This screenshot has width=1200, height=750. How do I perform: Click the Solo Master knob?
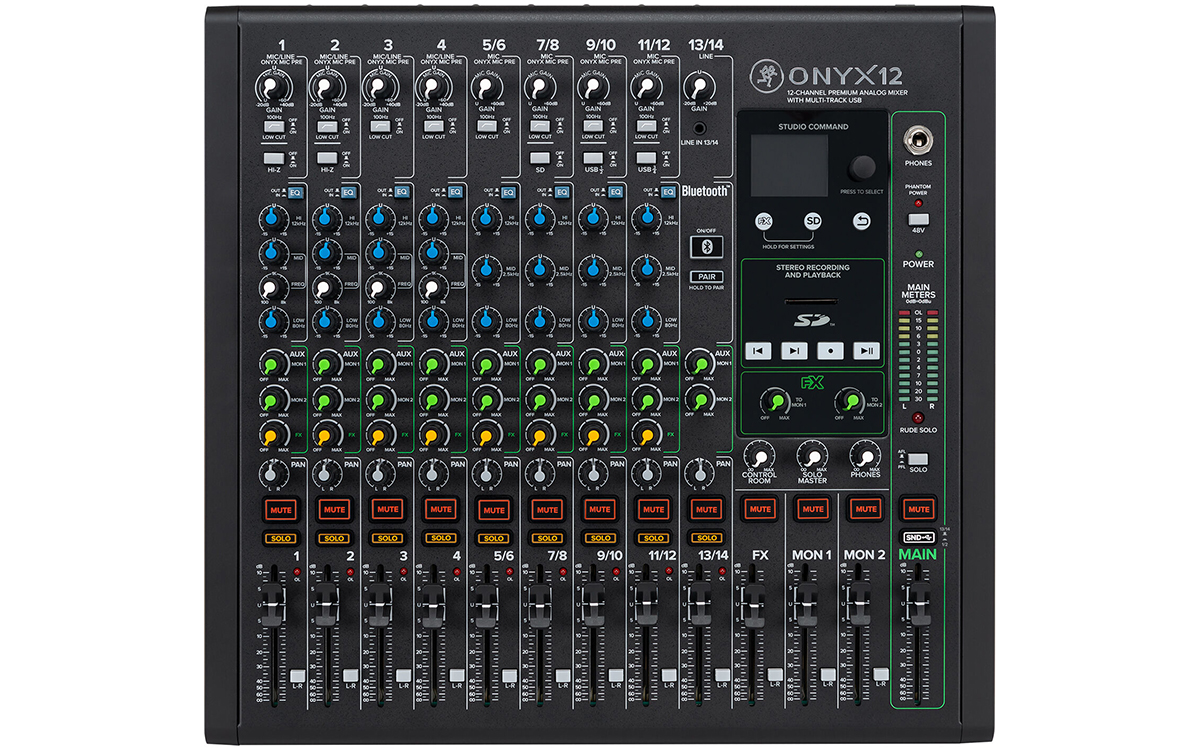click(812, 456)
